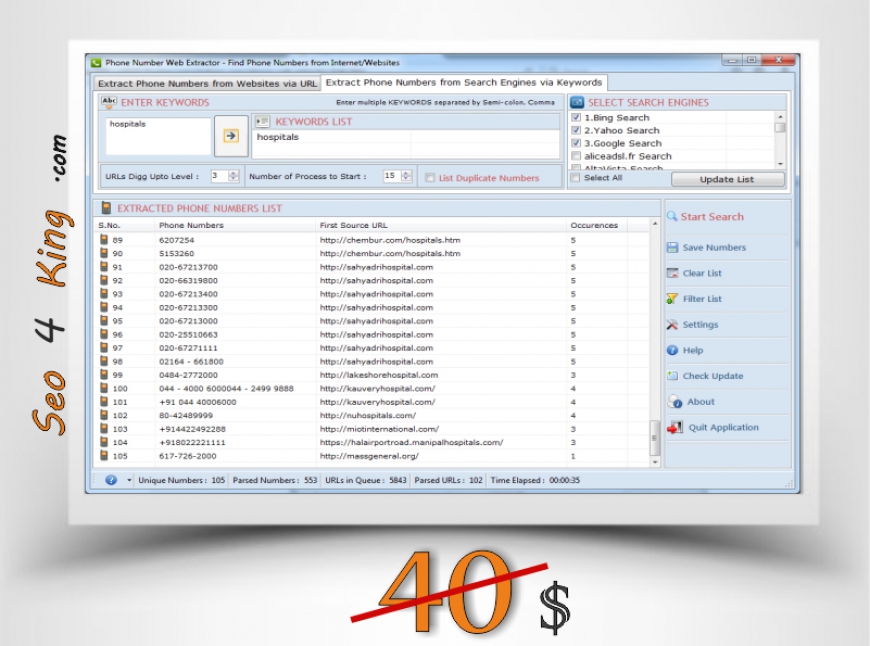Click the Clear List icon
Screen dimensions: 870x646
(x=672, y=273)
